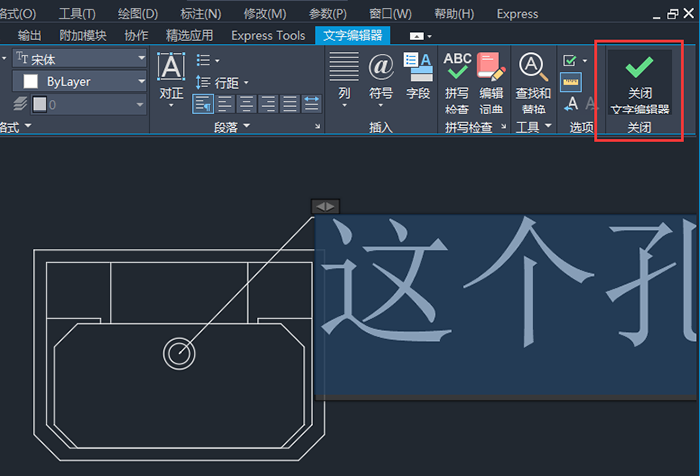Click the grey layer 0 color swatch
This screenshot has height=476, width=700.
pyautogui.click(x=40, y=104)
